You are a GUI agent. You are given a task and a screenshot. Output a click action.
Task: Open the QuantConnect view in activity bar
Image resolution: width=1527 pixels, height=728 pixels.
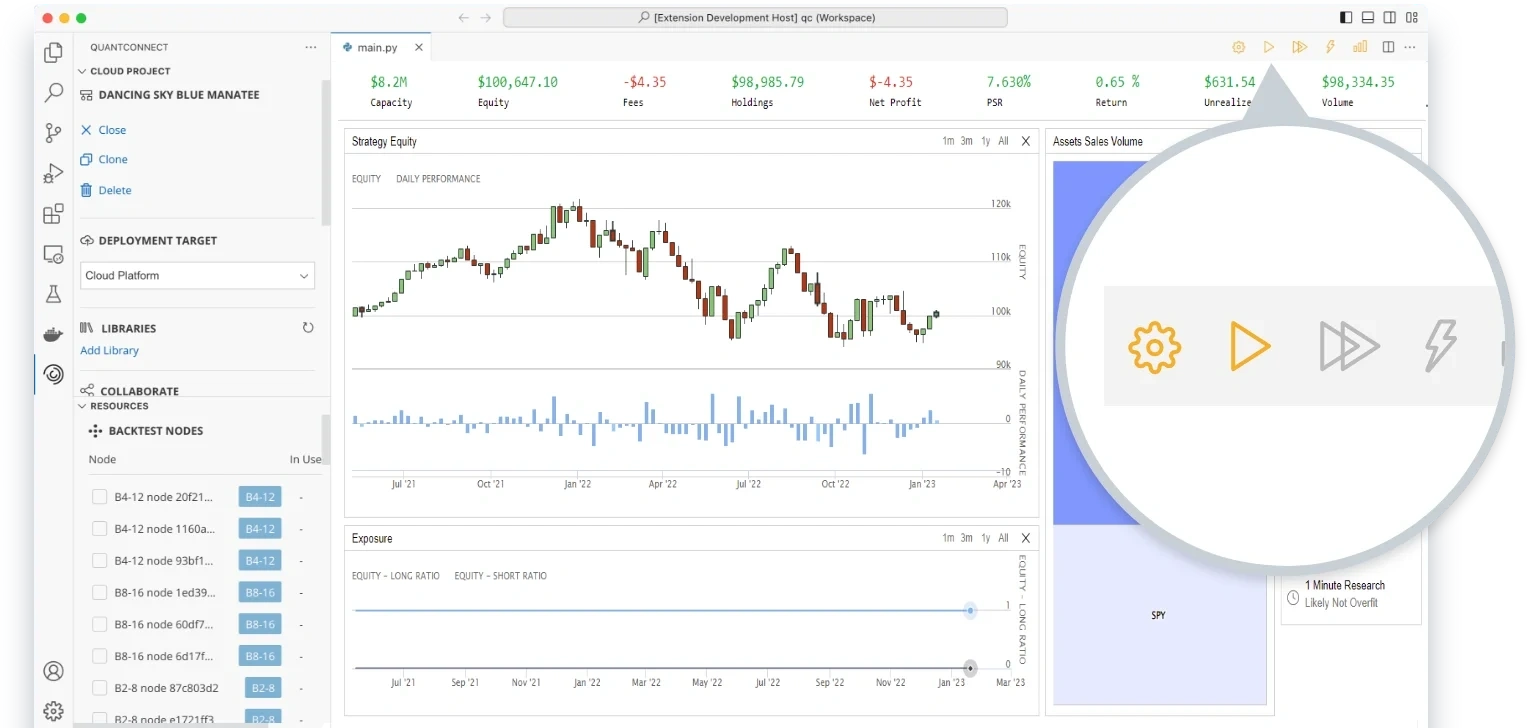coord(53,374)
